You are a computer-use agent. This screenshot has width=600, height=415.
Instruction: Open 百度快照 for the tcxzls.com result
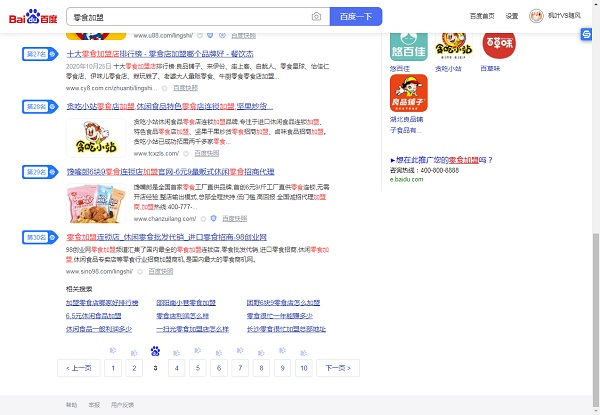pos(207,153)
